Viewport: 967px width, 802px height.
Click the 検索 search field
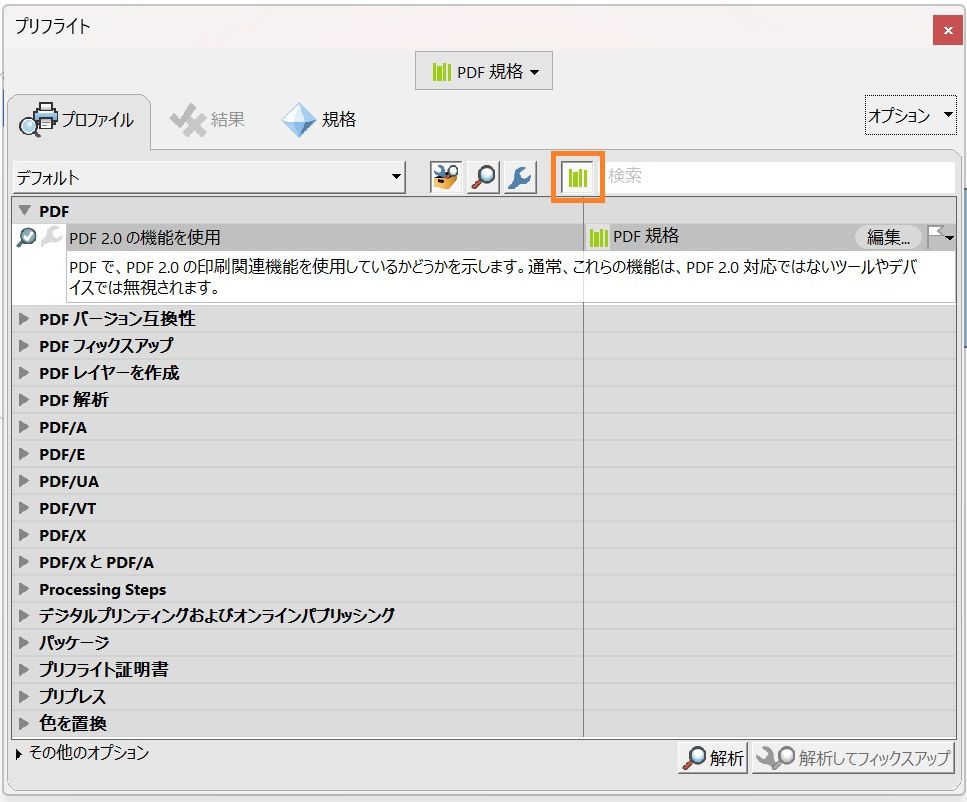[779, 176]
